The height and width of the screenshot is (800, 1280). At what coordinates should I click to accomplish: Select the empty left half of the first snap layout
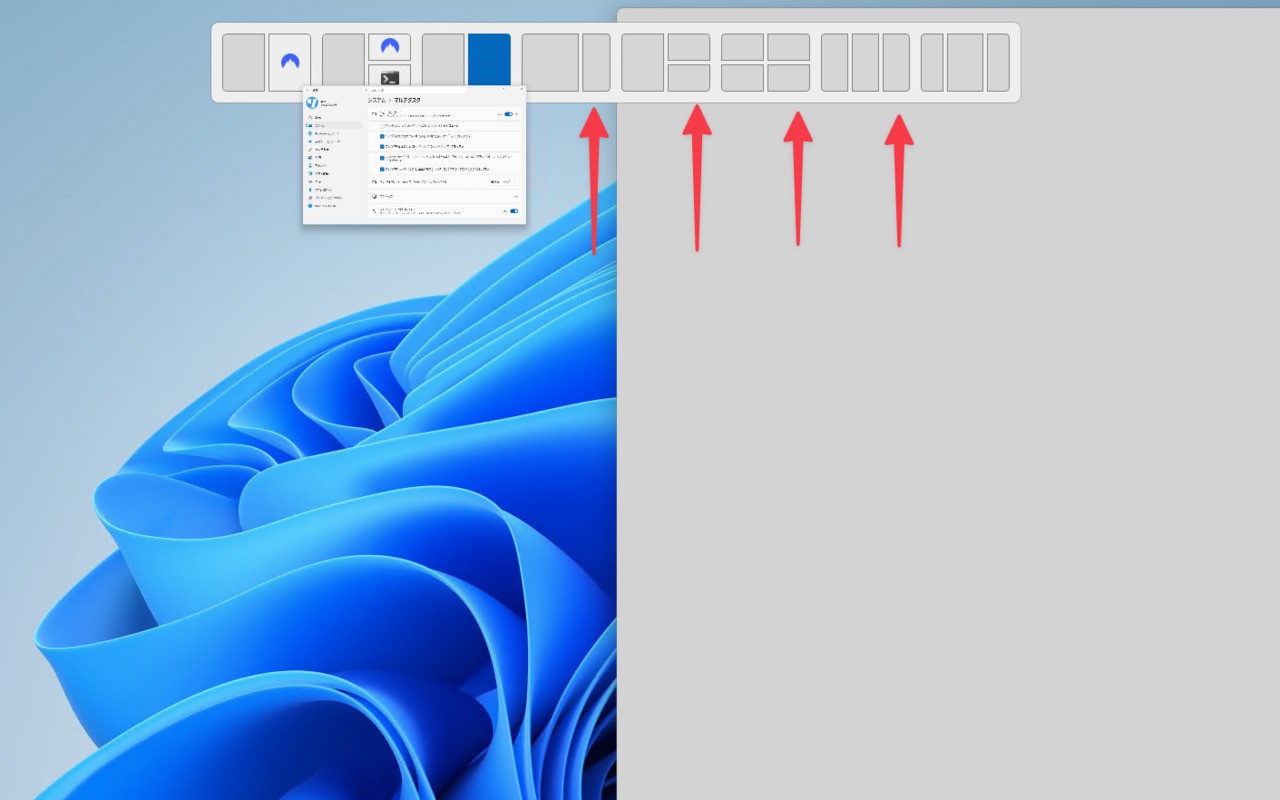(x=243, y=62)
